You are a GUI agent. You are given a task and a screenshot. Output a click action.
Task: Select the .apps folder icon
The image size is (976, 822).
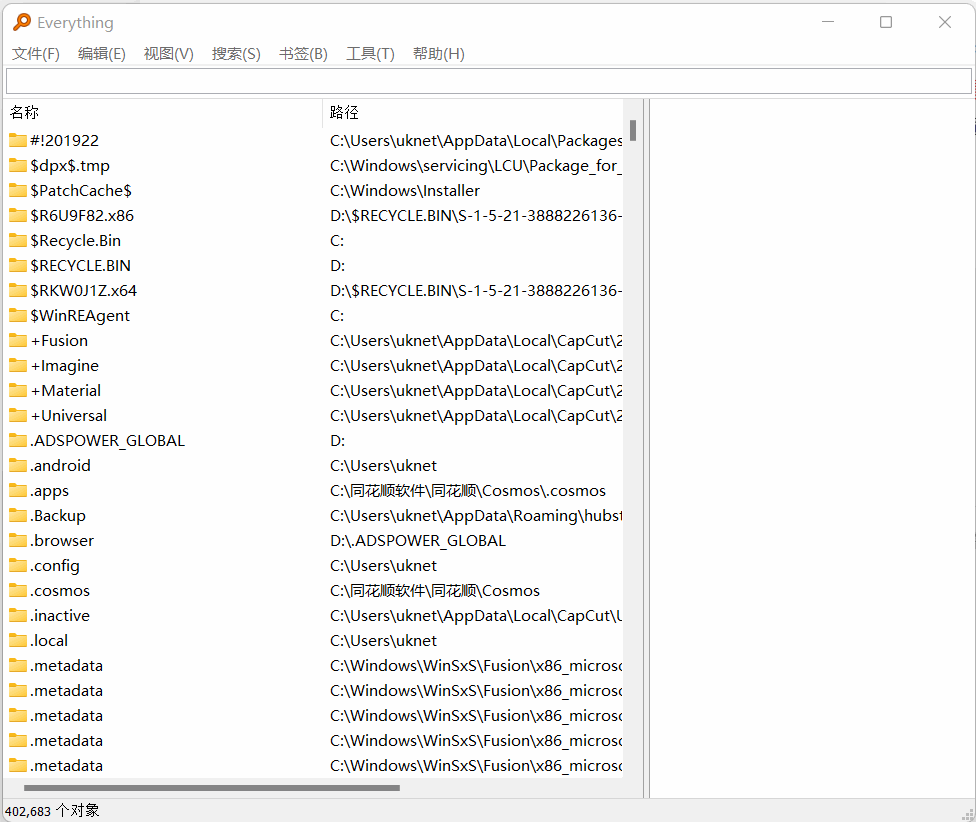(x=18, y=490)
